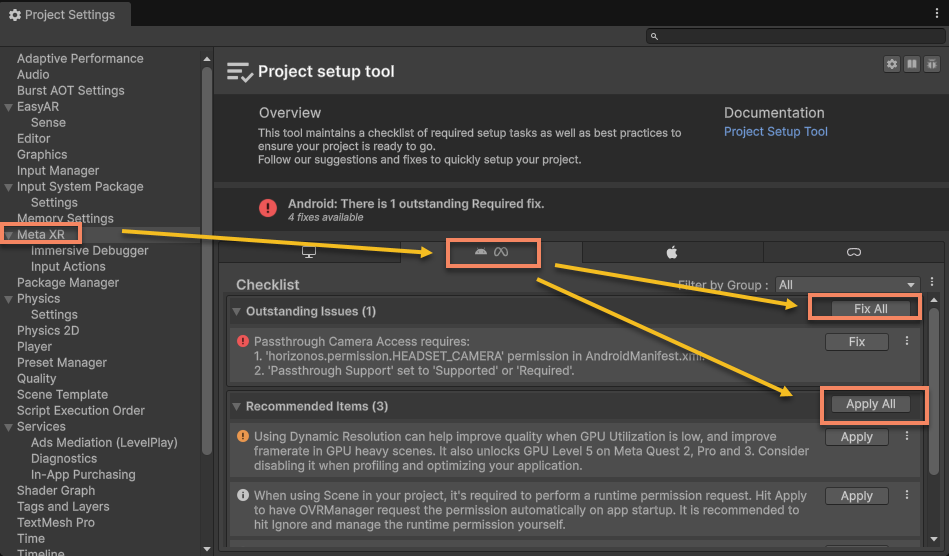Select Script Execution Order
This screenshot has height=556, width=949.
[x=80, y=411]
